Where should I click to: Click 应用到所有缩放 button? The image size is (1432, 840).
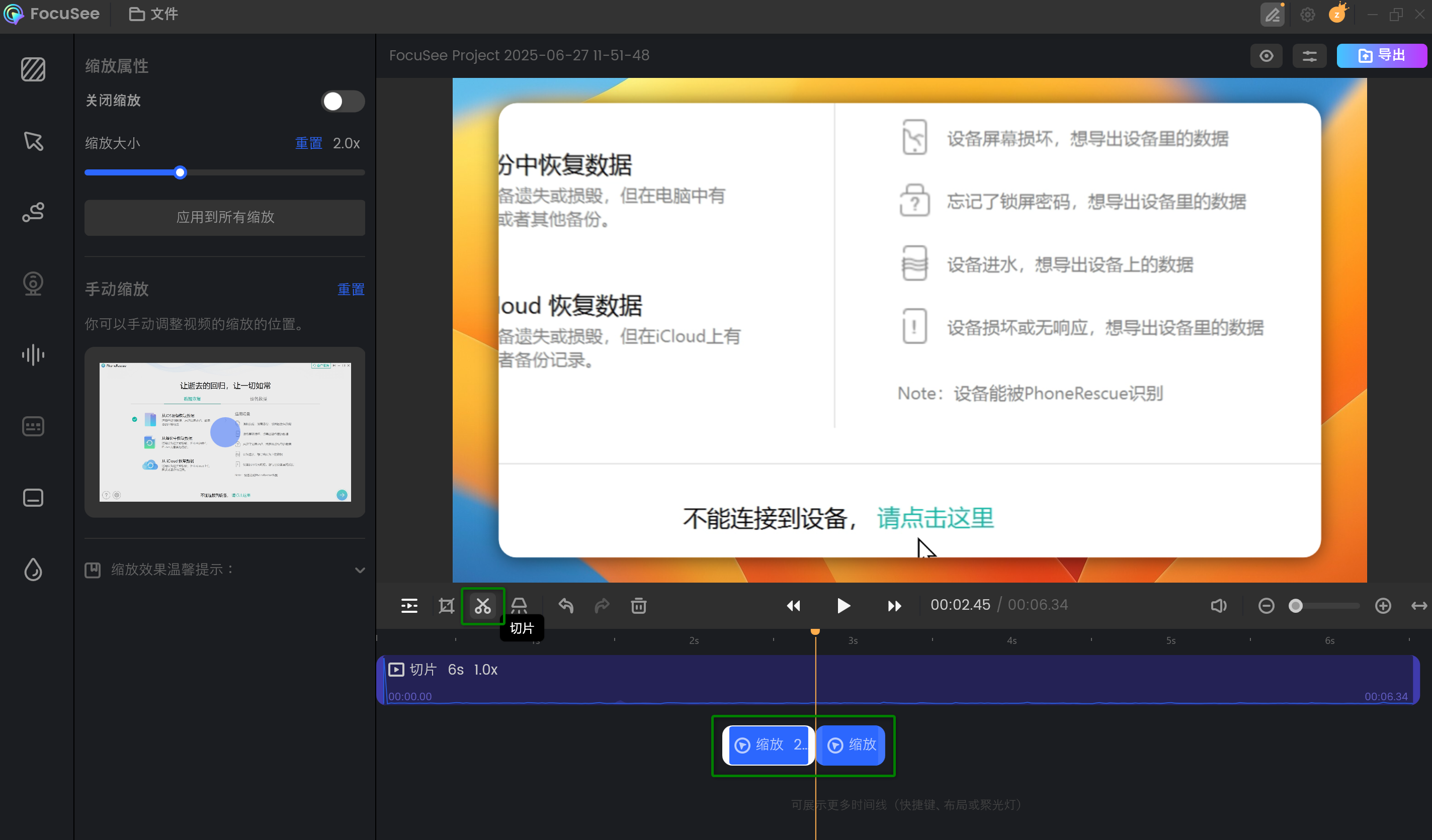tap(225, 218)
